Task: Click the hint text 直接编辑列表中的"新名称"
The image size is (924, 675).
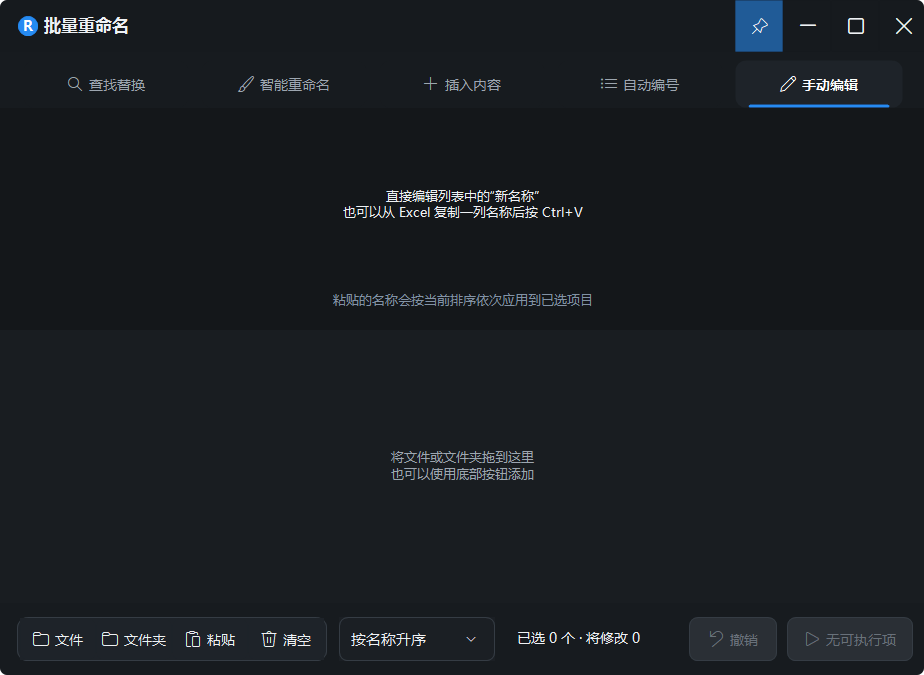Action: click(462, 196)
